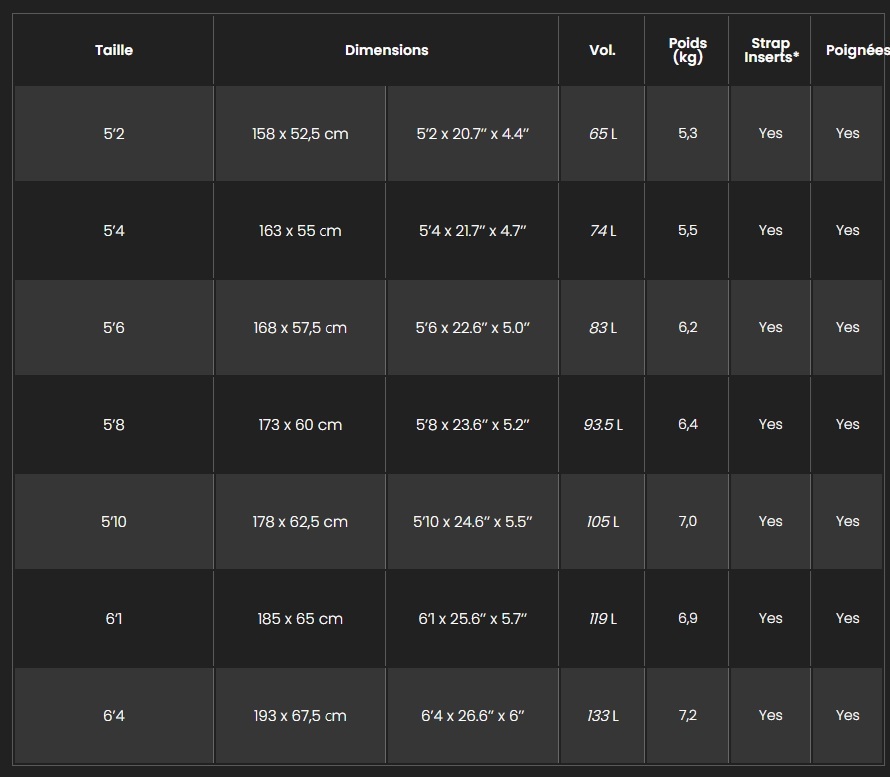Click the 5'8 x 23.6" x 5.2" cell
The height and width of the screenshot is (777, 890).
pyautogui.click(x=473, y=425)
